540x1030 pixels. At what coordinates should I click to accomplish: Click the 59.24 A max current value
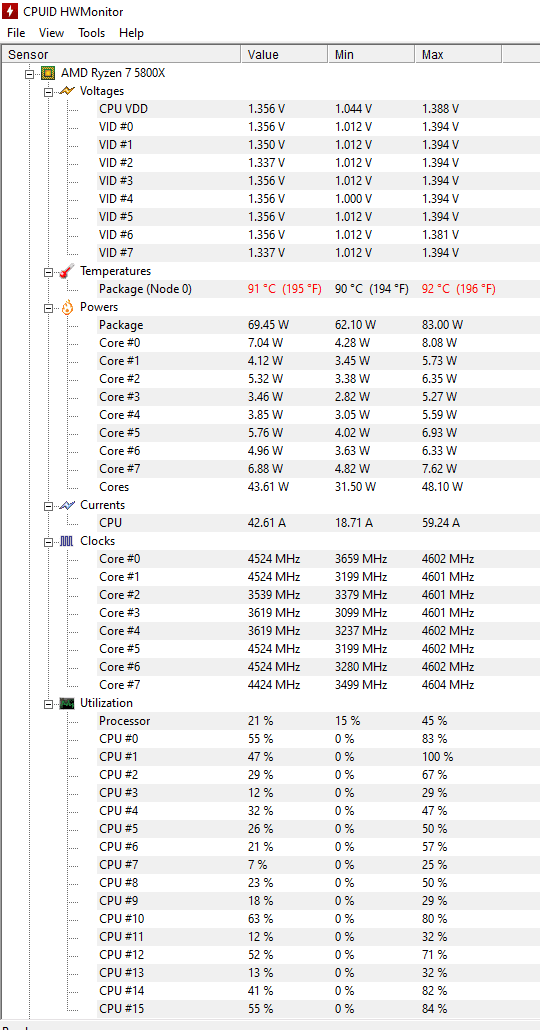pos(441,523)
